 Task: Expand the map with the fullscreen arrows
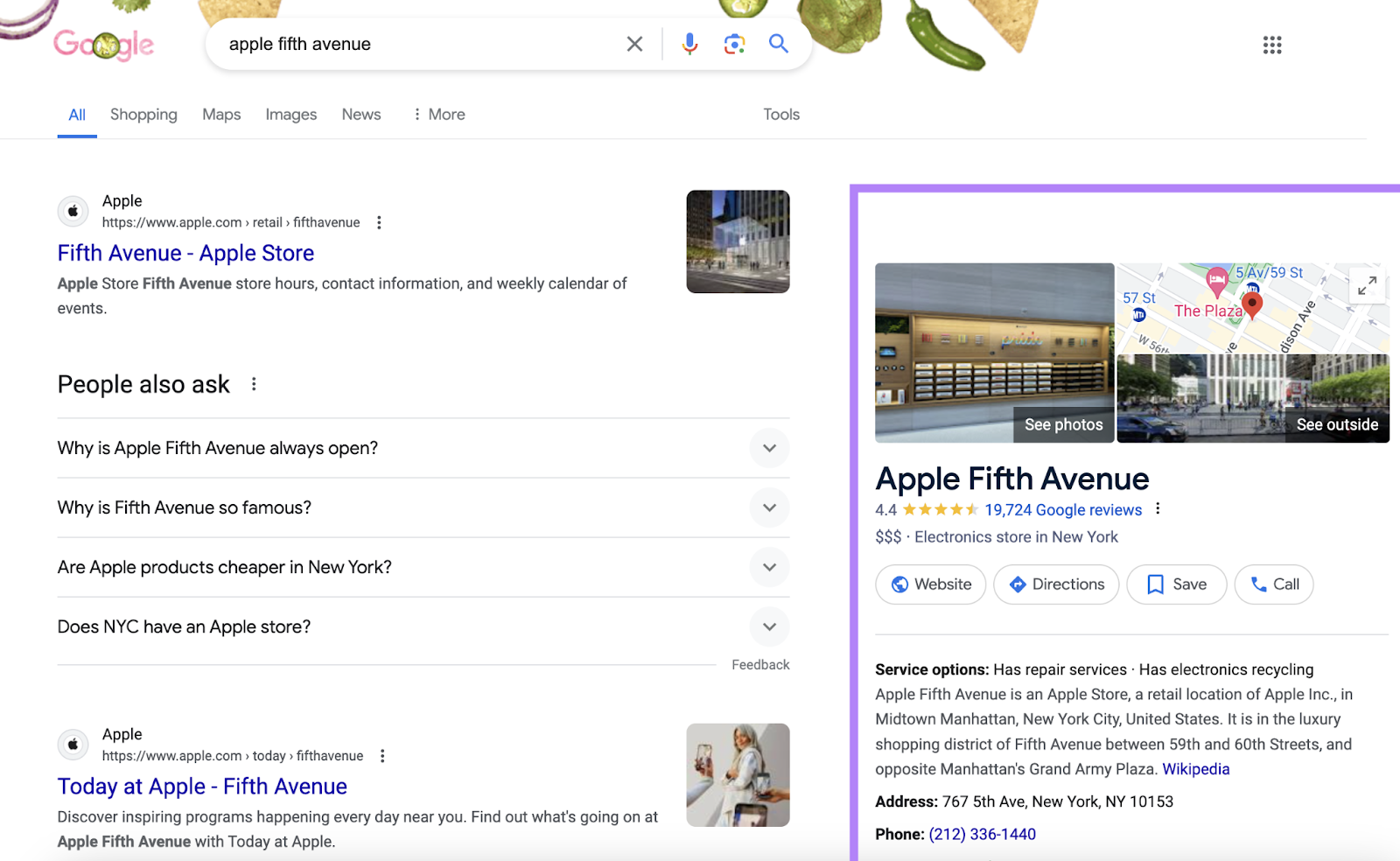pos(1367,285)
